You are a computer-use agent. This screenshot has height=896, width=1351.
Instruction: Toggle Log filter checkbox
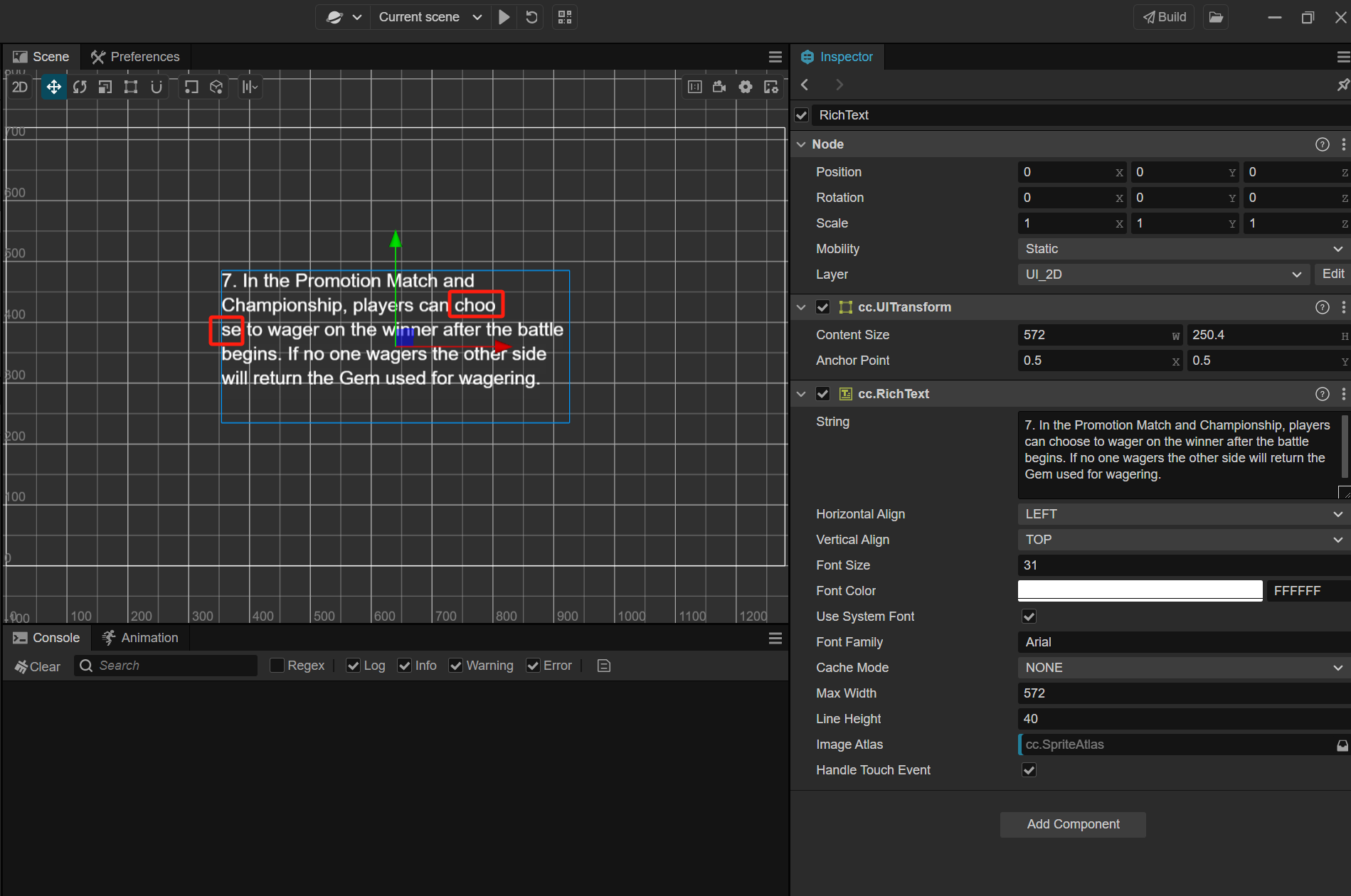[353, 666]
